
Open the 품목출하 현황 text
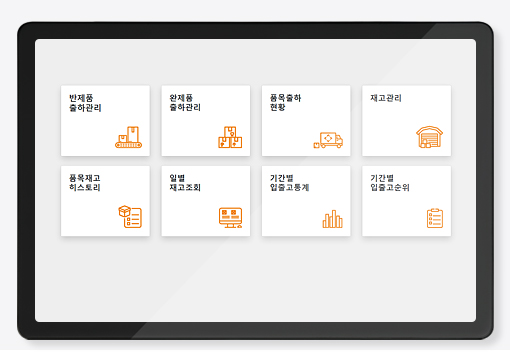pyautogui.click(x=285, y=103)
